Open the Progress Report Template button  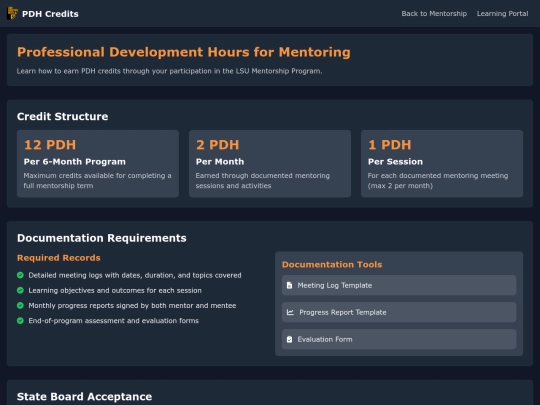pyautogui.click(x=399, y=312)
